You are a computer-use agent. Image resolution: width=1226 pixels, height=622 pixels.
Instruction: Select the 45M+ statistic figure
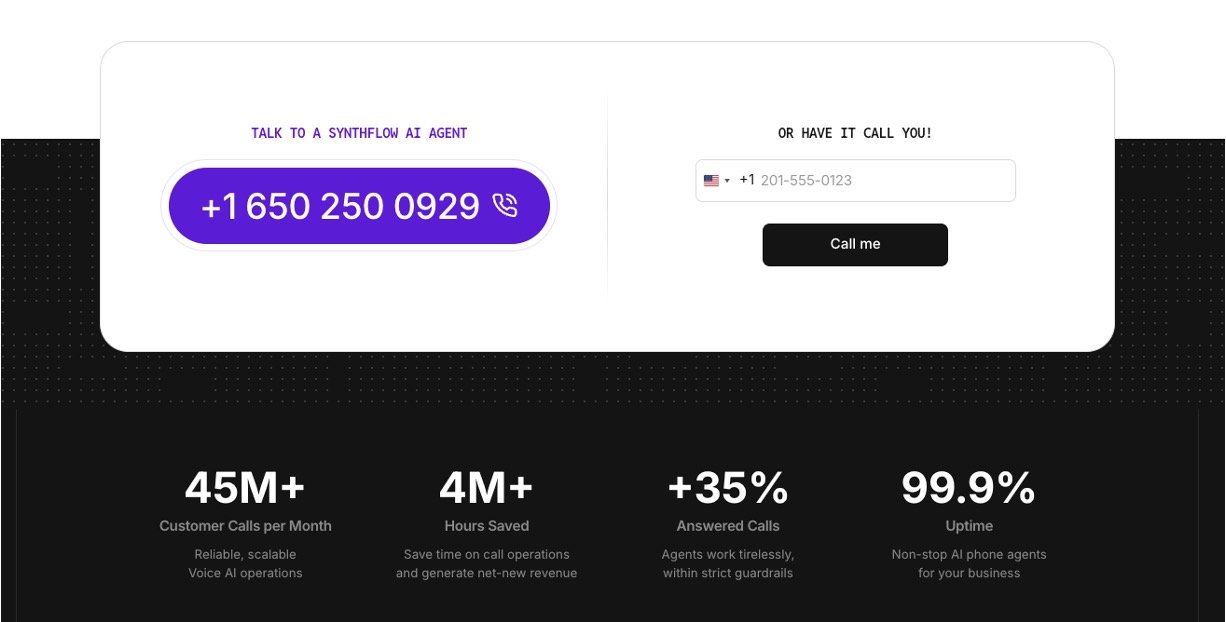[245, 488]
